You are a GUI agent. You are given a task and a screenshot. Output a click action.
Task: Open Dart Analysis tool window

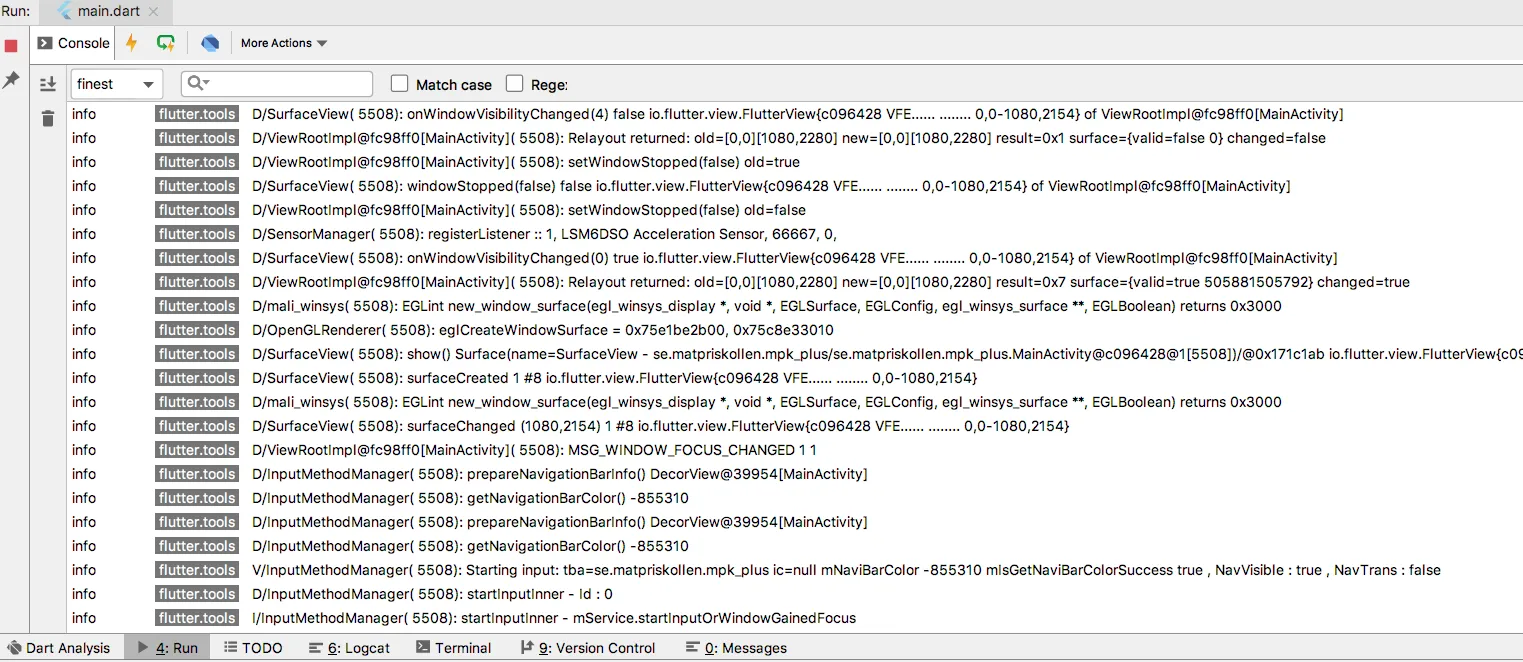(x=58, y=648)
